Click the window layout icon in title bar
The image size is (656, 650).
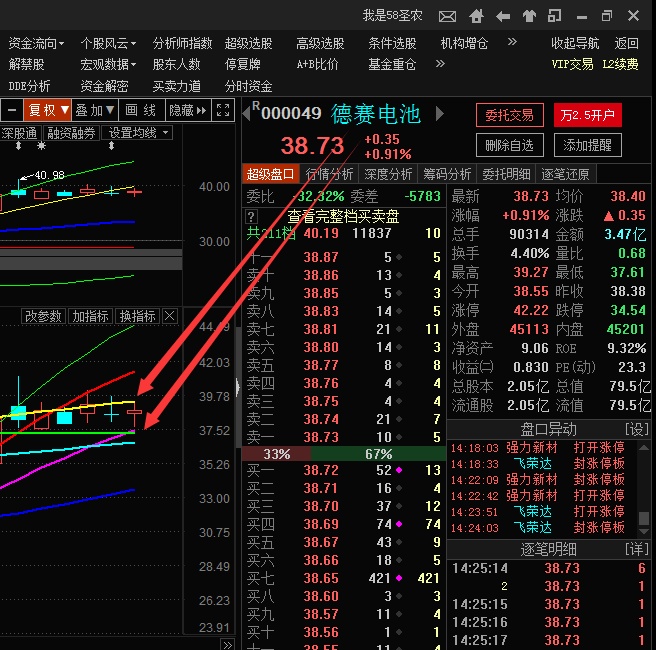[554, 16]
